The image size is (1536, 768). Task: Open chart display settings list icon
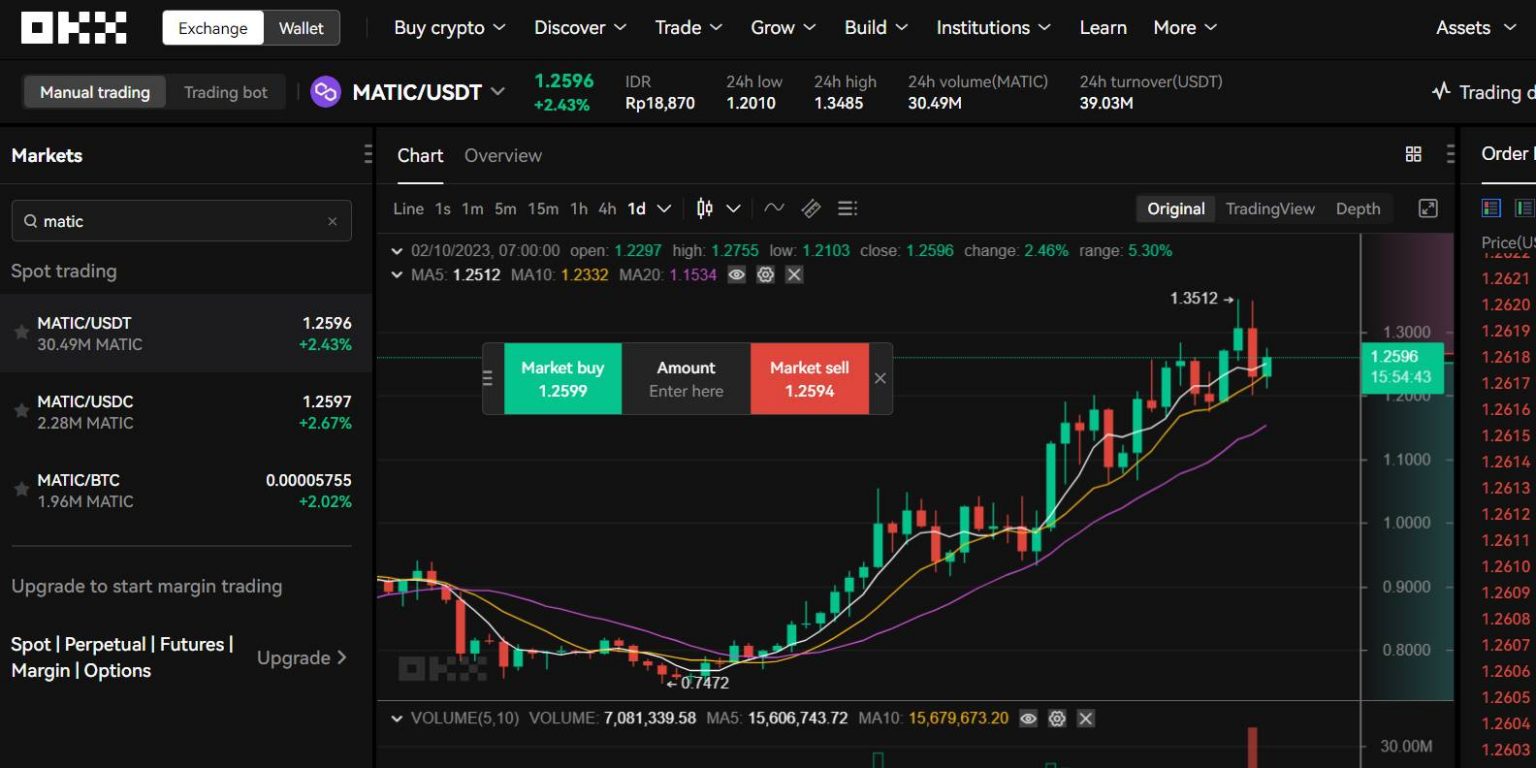click(x=847, y=208)
